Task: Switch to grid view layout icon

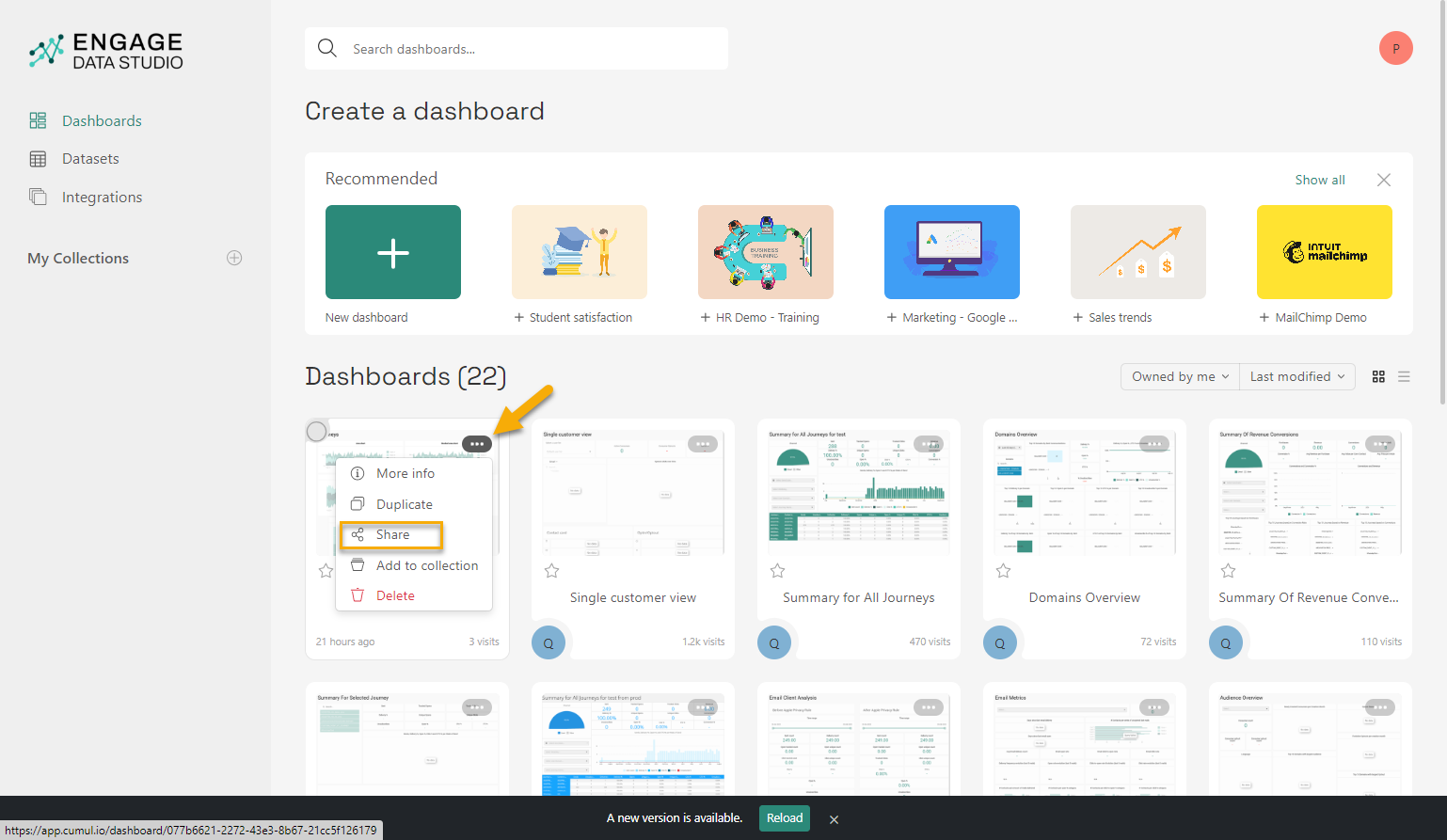Action: pos(1378,376)
